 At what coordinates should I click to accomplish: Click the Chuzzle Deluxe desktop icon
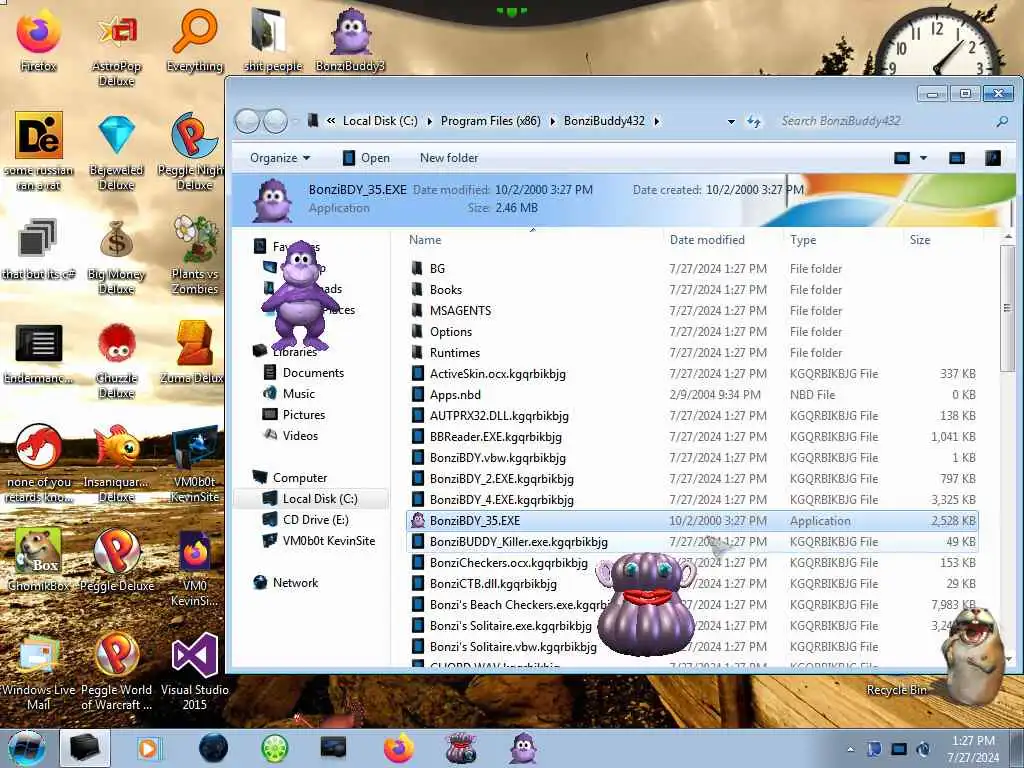click(117, 360)
